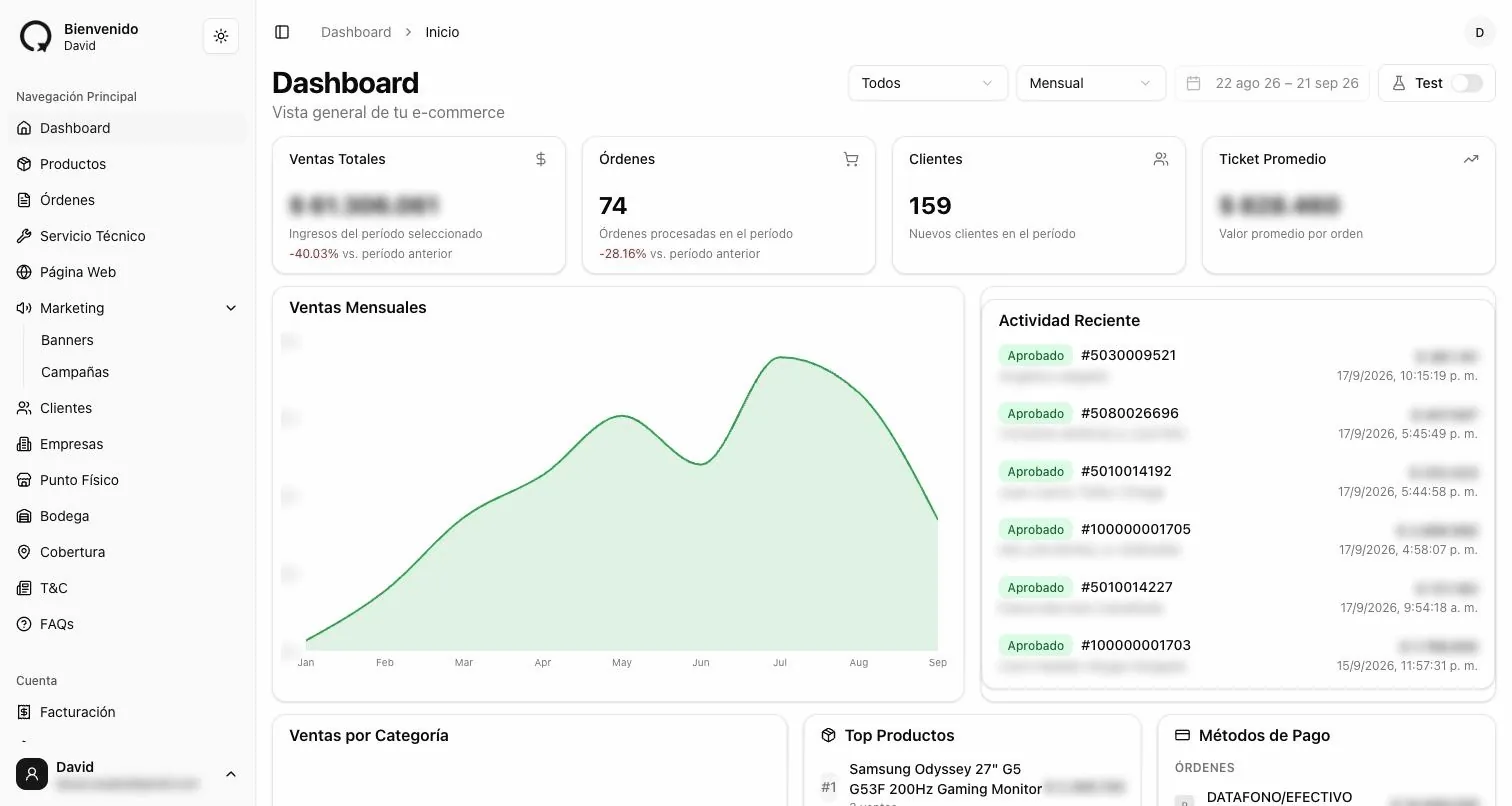Expand the David account menu chevron
The width and height of the screenshot is (1512, 806).
(x=231, y=774)
